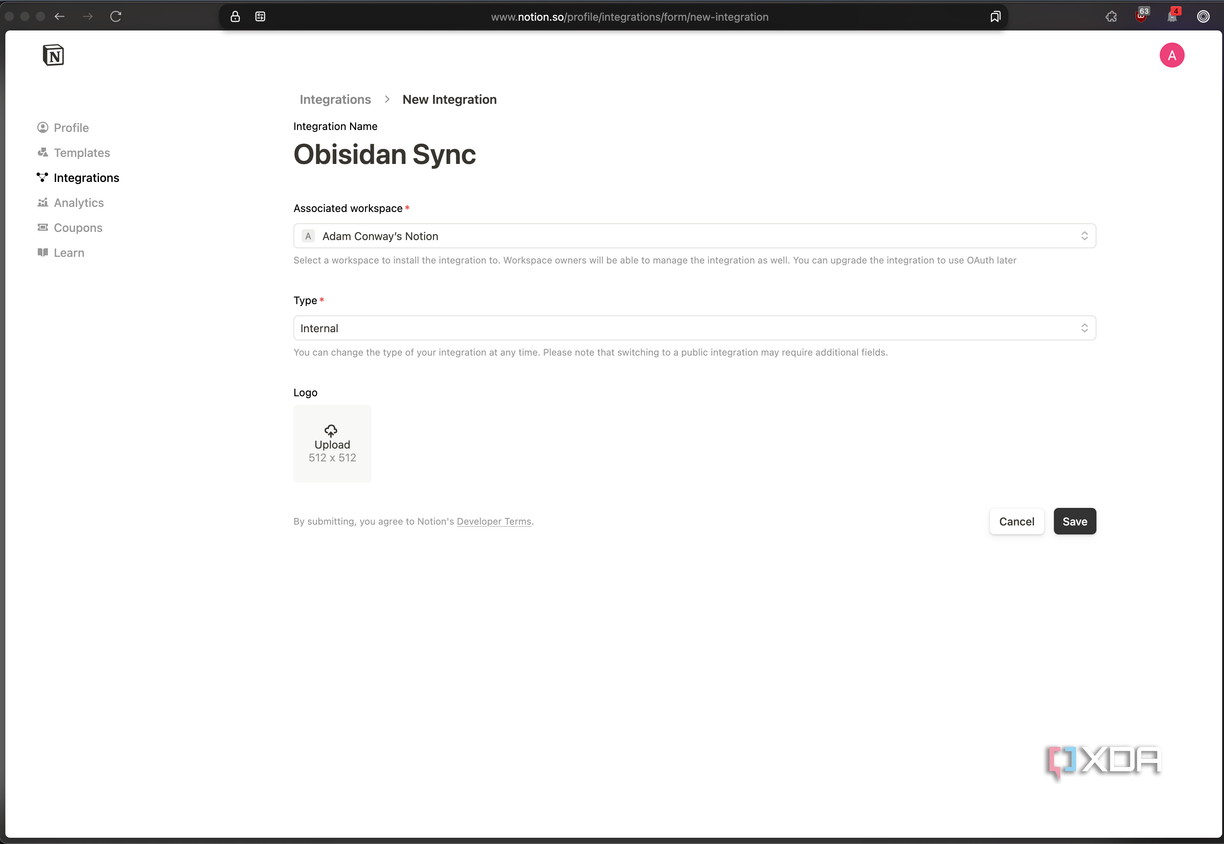This screenshot has width=1224, height=844.
Task: Click the Templates sidebar icon
Action: [x=43, y=153]
